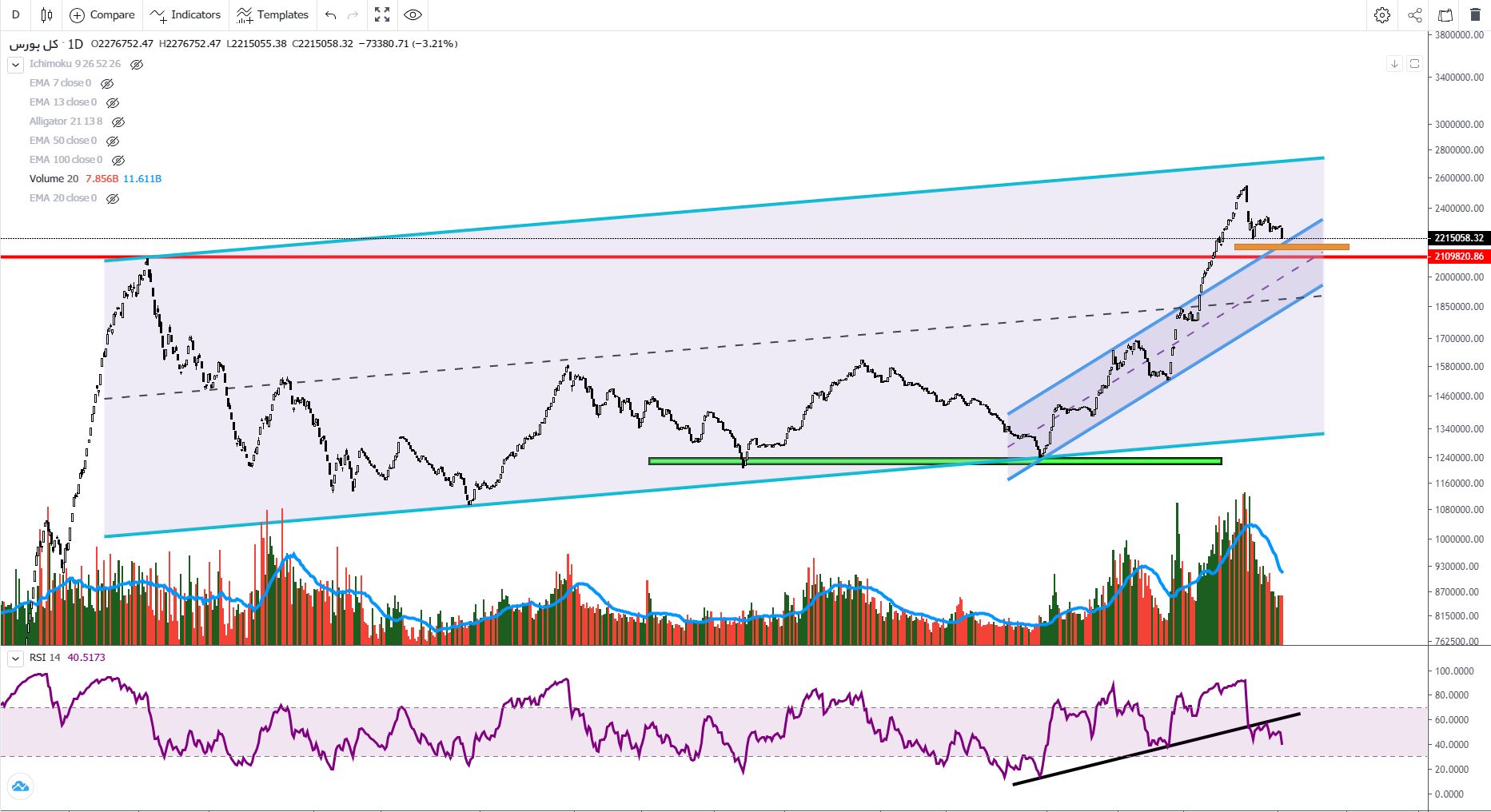This screenshot has width=1491, height=812.
Task: Toggle visibility of EMA 100 indicator
Action: [x=118, y=160]
